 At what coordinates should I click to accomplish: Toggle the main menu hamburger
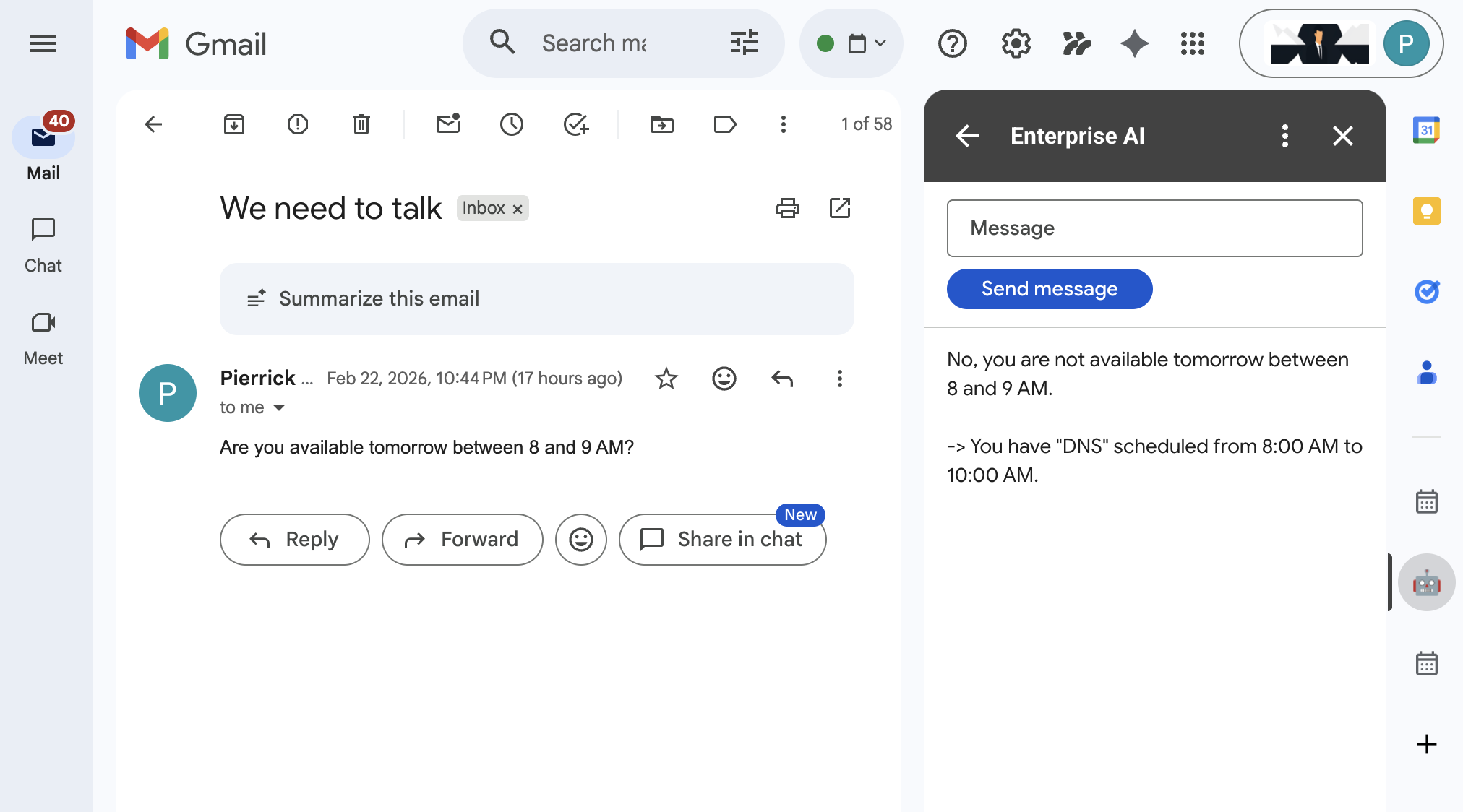click(x=43, y=43)
